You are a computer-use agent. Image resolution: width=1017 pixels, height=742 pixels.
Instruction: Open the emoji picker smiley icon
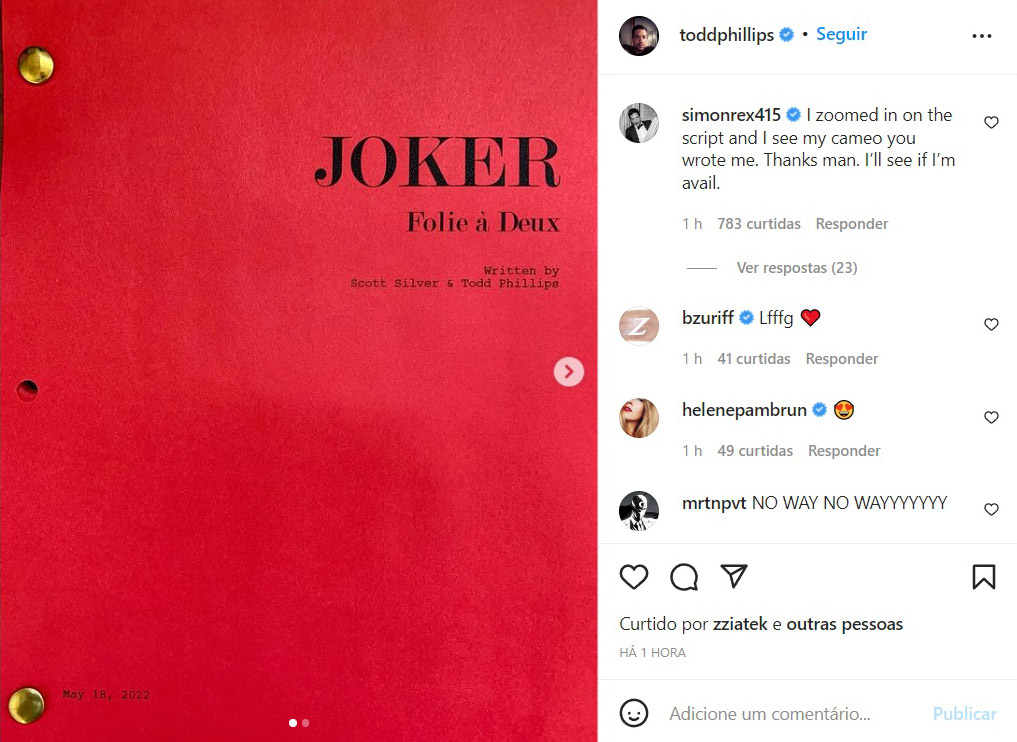pos(634,713)
